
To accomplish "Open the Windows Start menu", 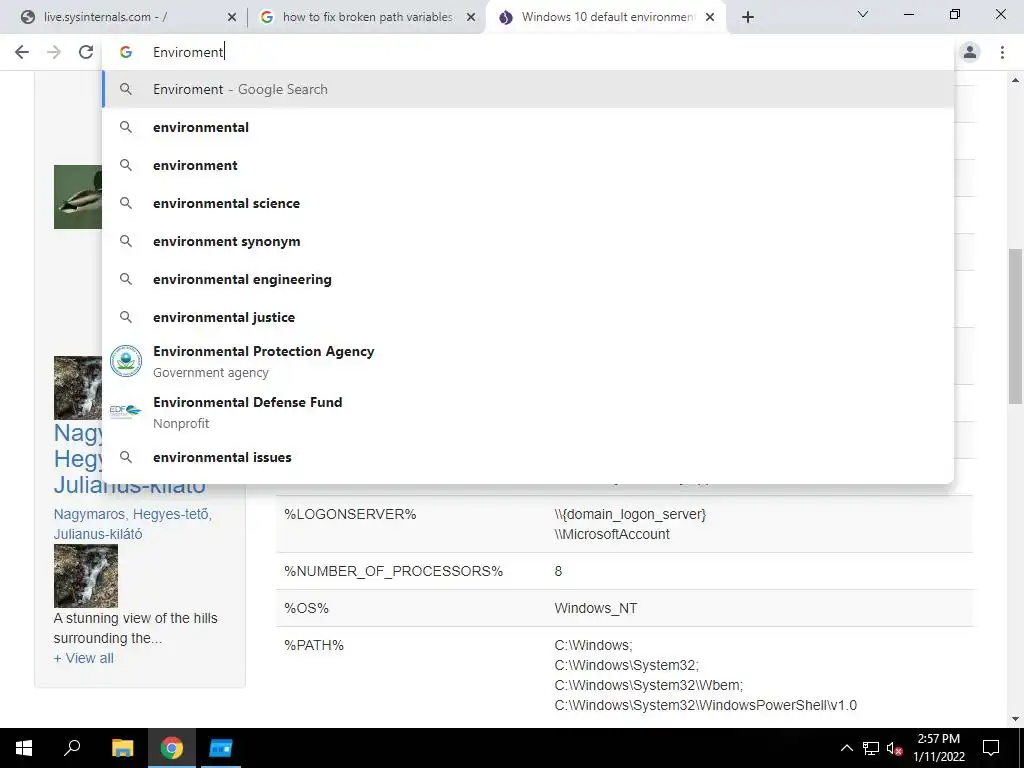I will click(x=24, y=748).
